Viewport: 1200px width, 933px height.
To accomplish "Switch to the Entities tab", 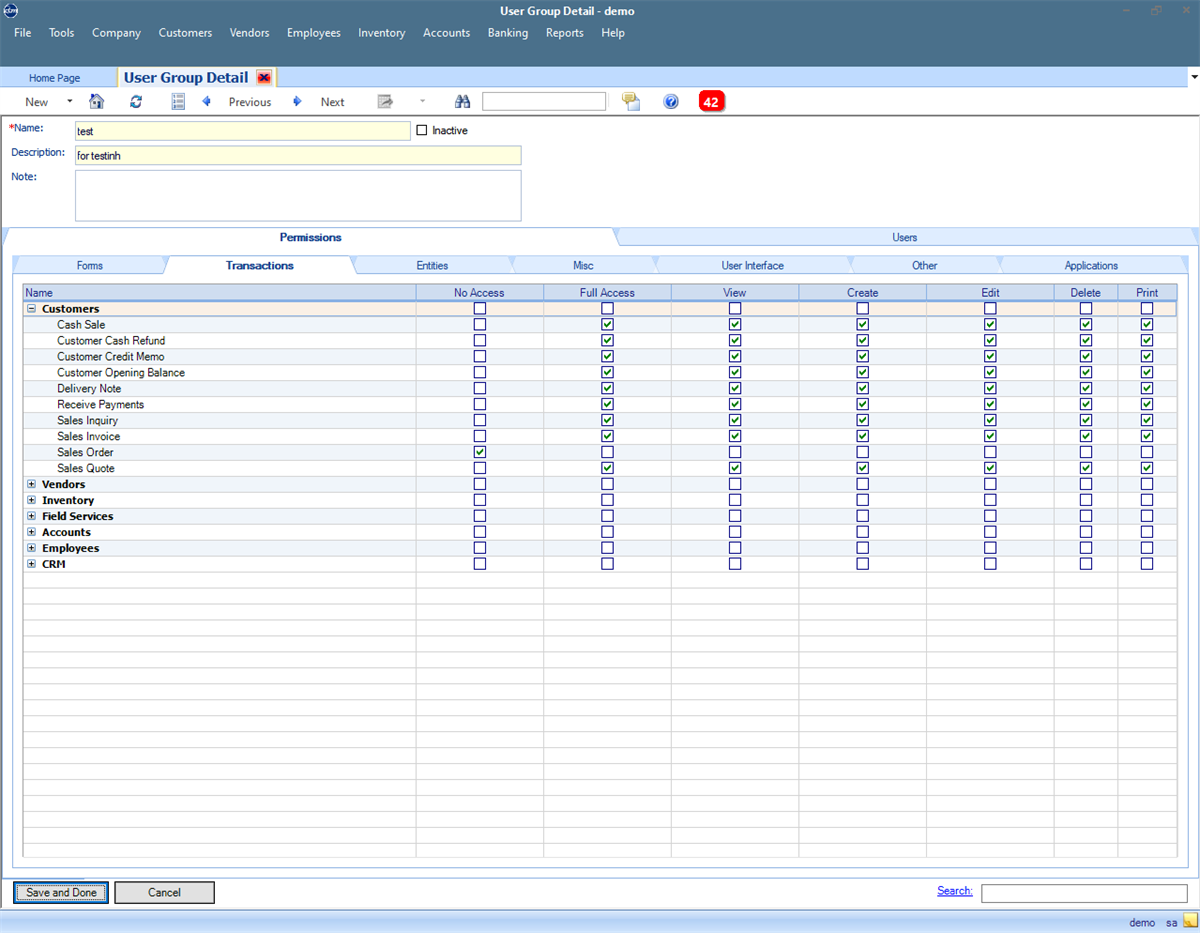I will [432, 266].
